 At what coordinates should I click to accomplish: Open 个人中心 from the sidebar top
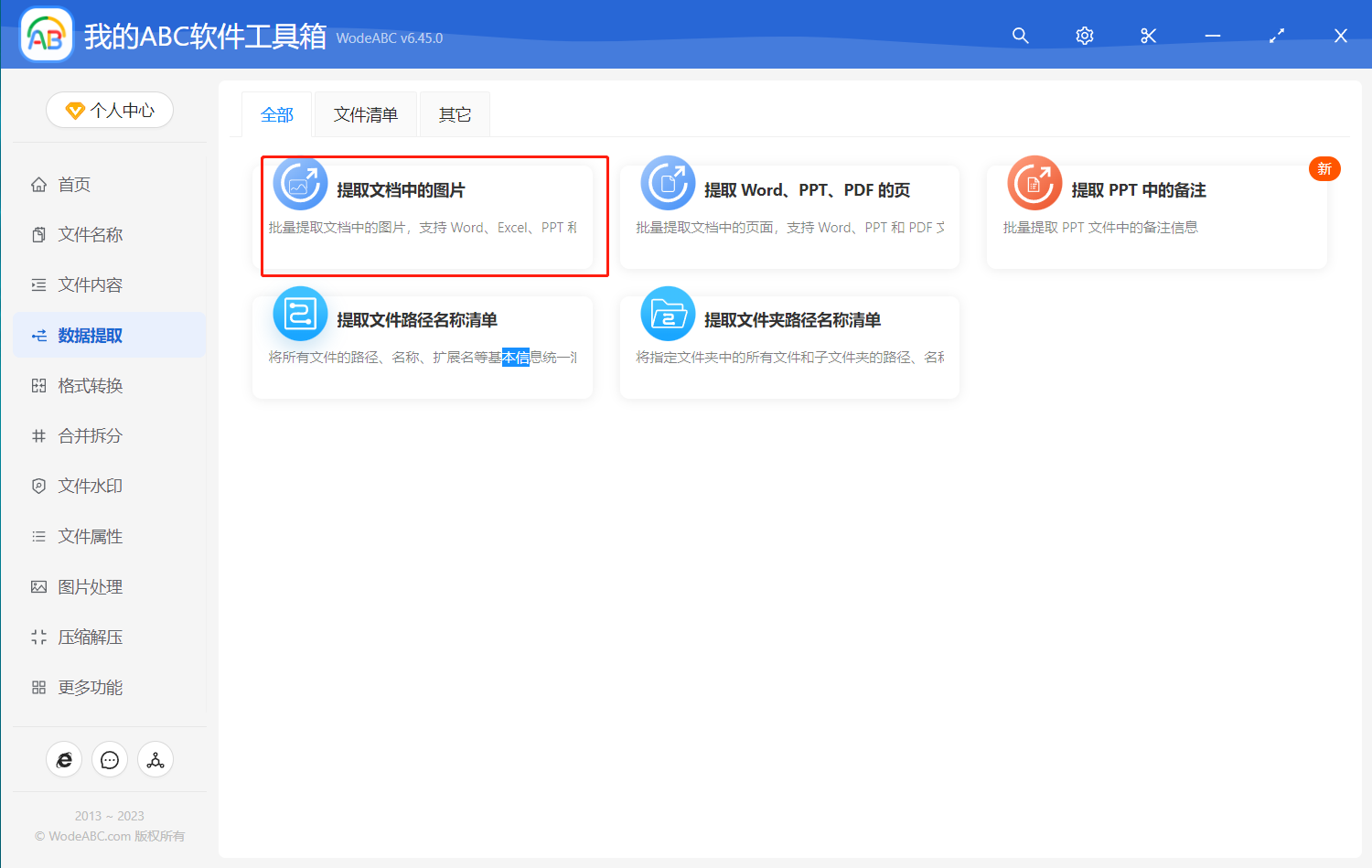point(109,110)
